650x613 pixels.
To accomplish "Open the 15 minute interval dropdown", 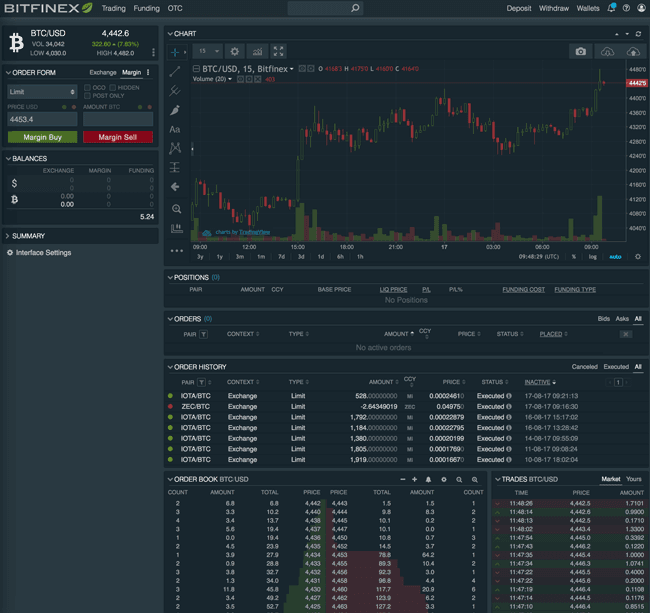I will coord(208,51).
